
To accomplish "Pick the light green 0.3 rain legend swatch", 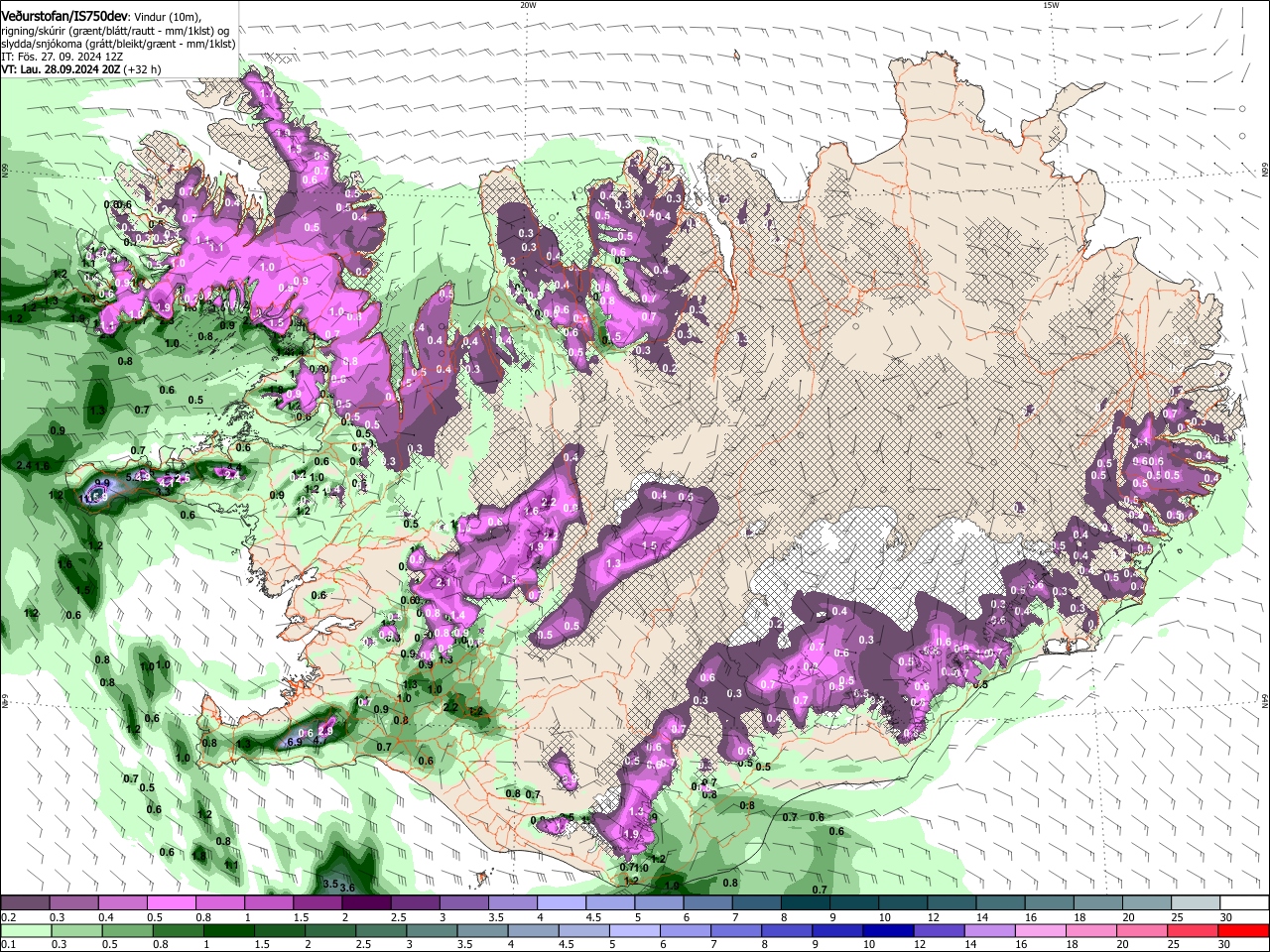I will point(76,930).
